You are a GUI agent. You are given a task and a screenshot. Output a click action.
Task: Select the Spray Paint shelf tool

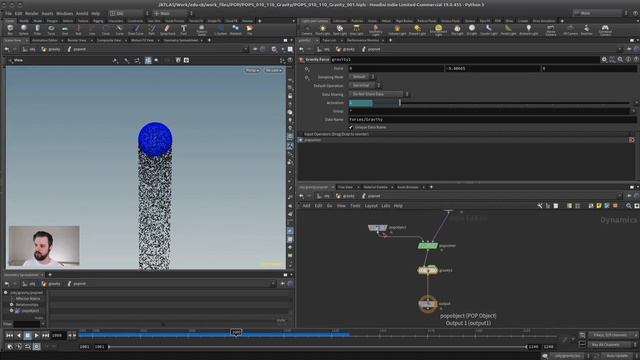167,29
